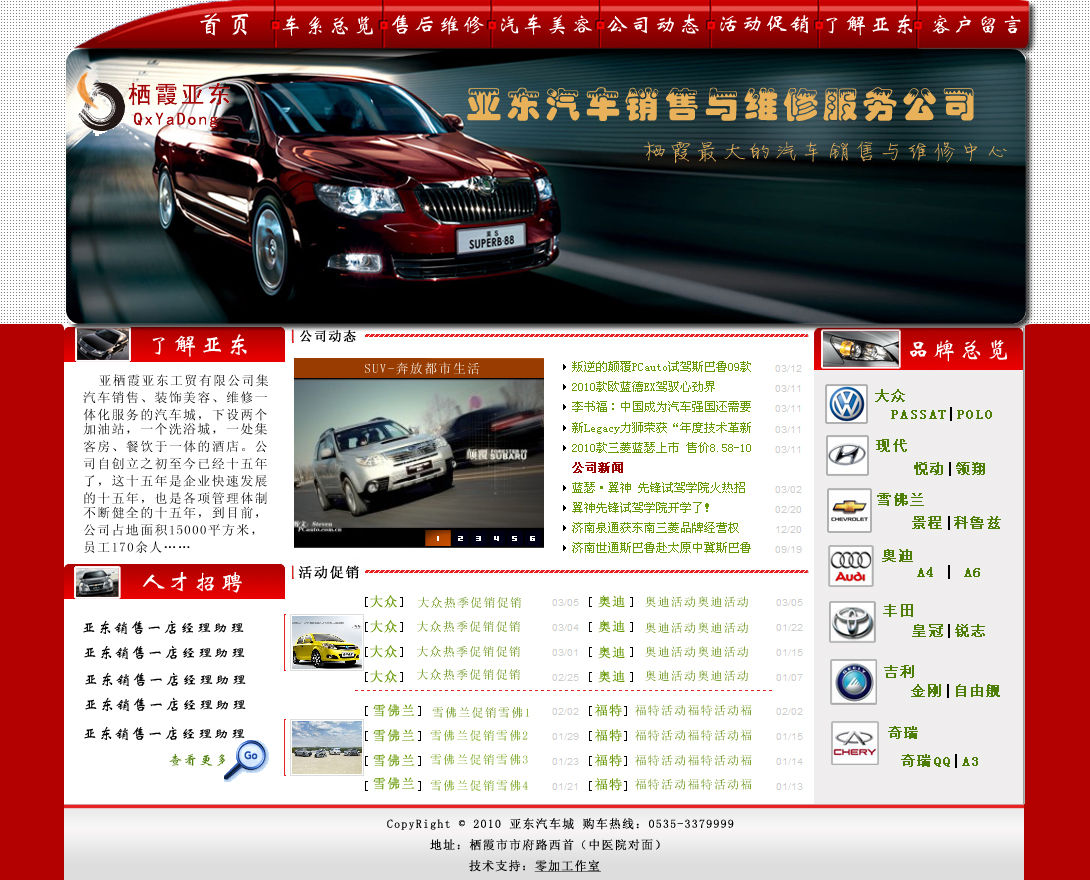Image resolution: width=1090 pixels, height=880 pixels.
Task: Click the Chery brand logo icon
Action: 854,744
